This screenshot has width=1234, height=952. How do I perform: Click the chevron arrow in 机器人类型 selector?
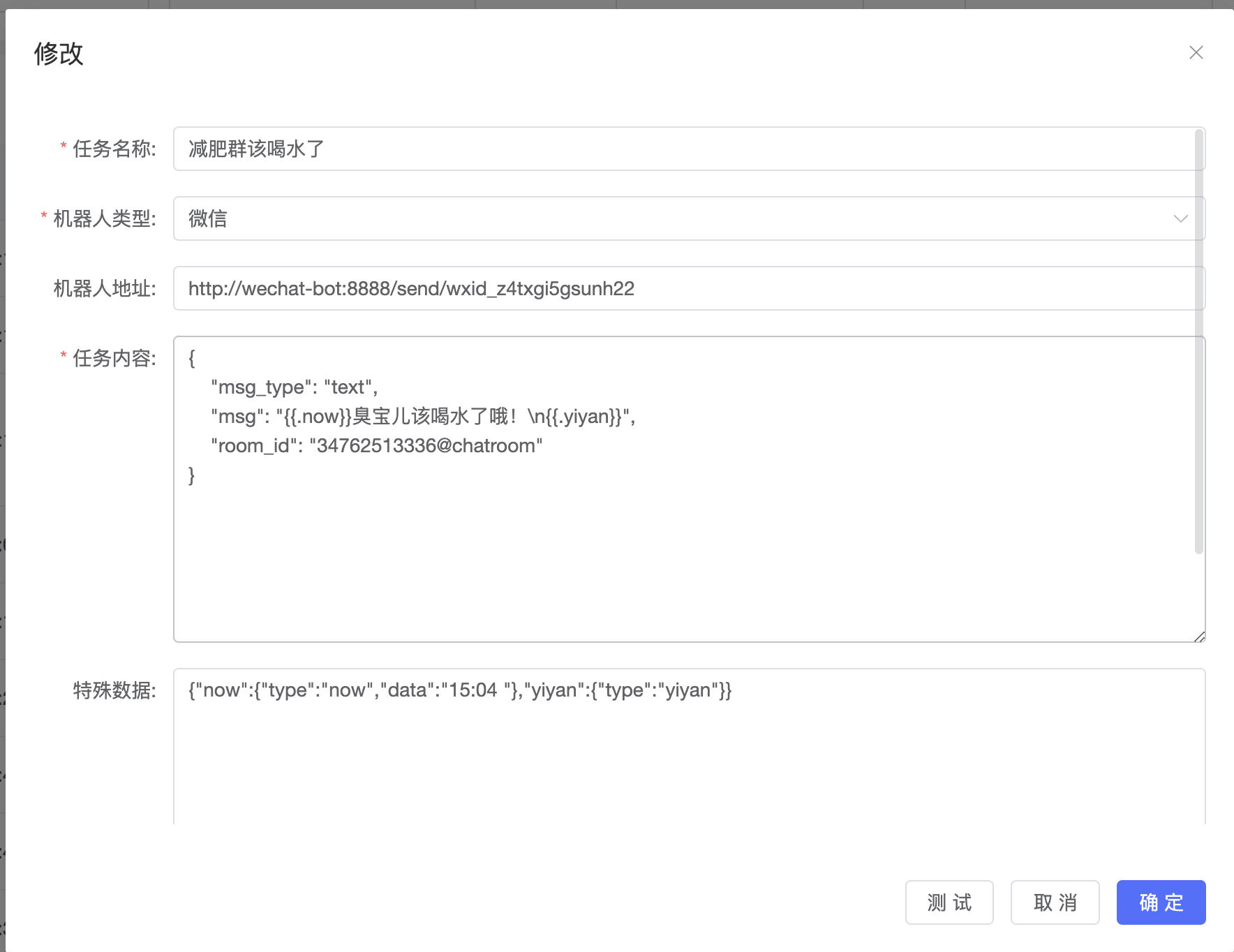[1180, 218]
